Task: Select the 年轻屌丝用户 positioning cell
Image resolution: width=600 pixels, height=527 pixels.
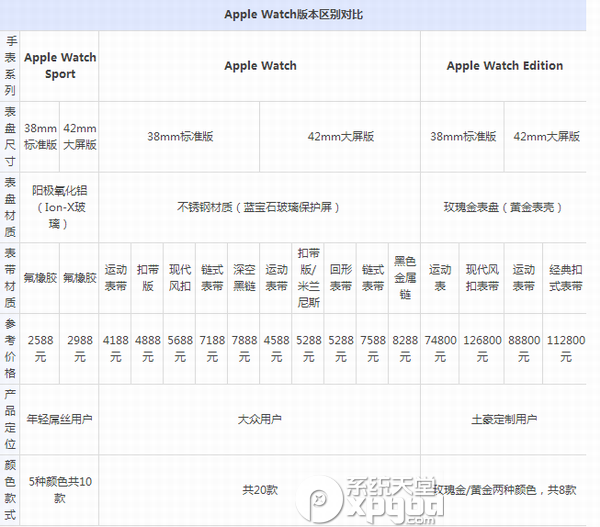Action: pos(60,420)
